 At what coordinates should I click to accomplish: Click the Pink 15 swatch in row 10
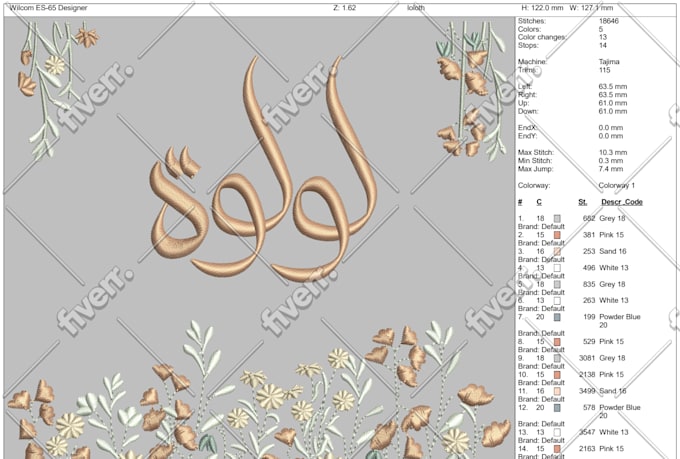click(x=557, y=374)
